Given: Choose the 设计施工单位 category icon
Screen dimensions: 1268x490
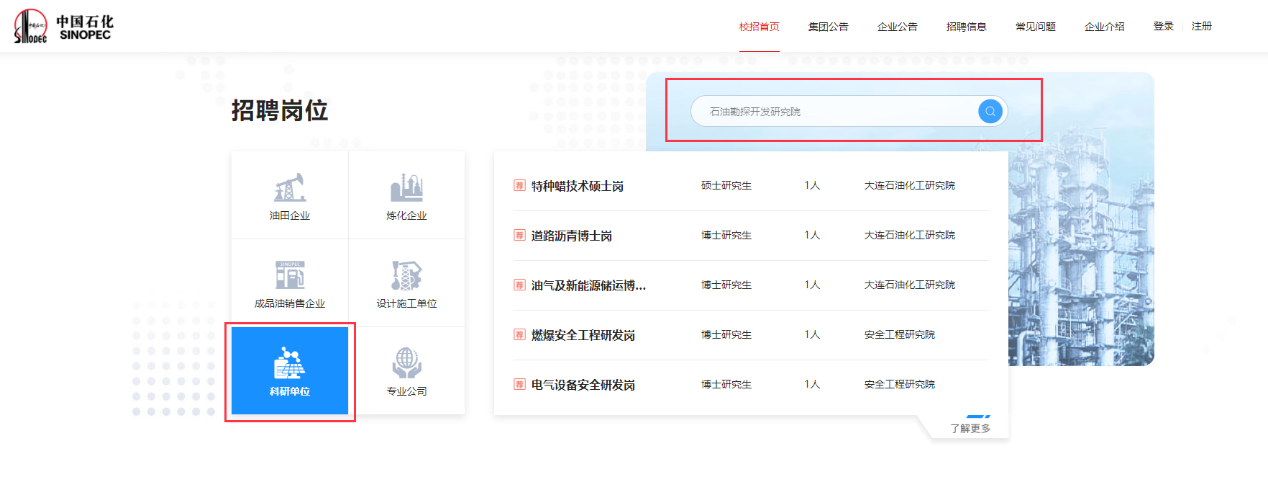Looking at the screenshot, I should [406, 276].
